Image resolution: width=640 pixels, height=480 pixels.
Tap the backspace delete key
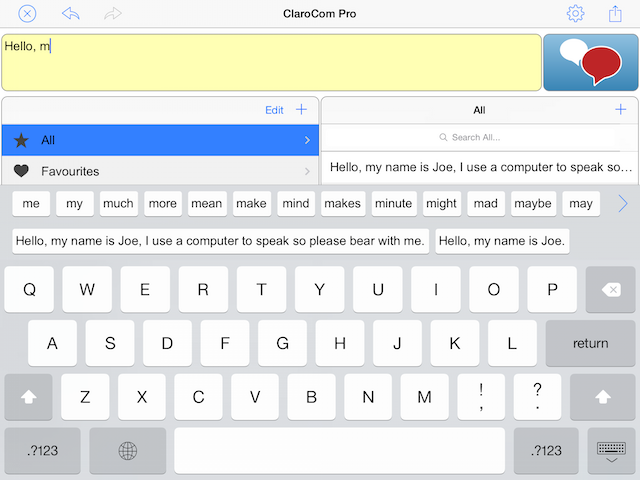pos(611,289)
